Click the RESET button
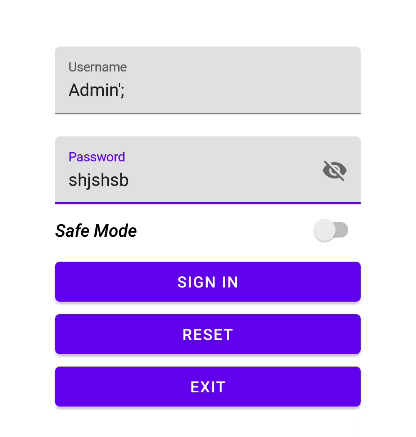 click(208, 334)
